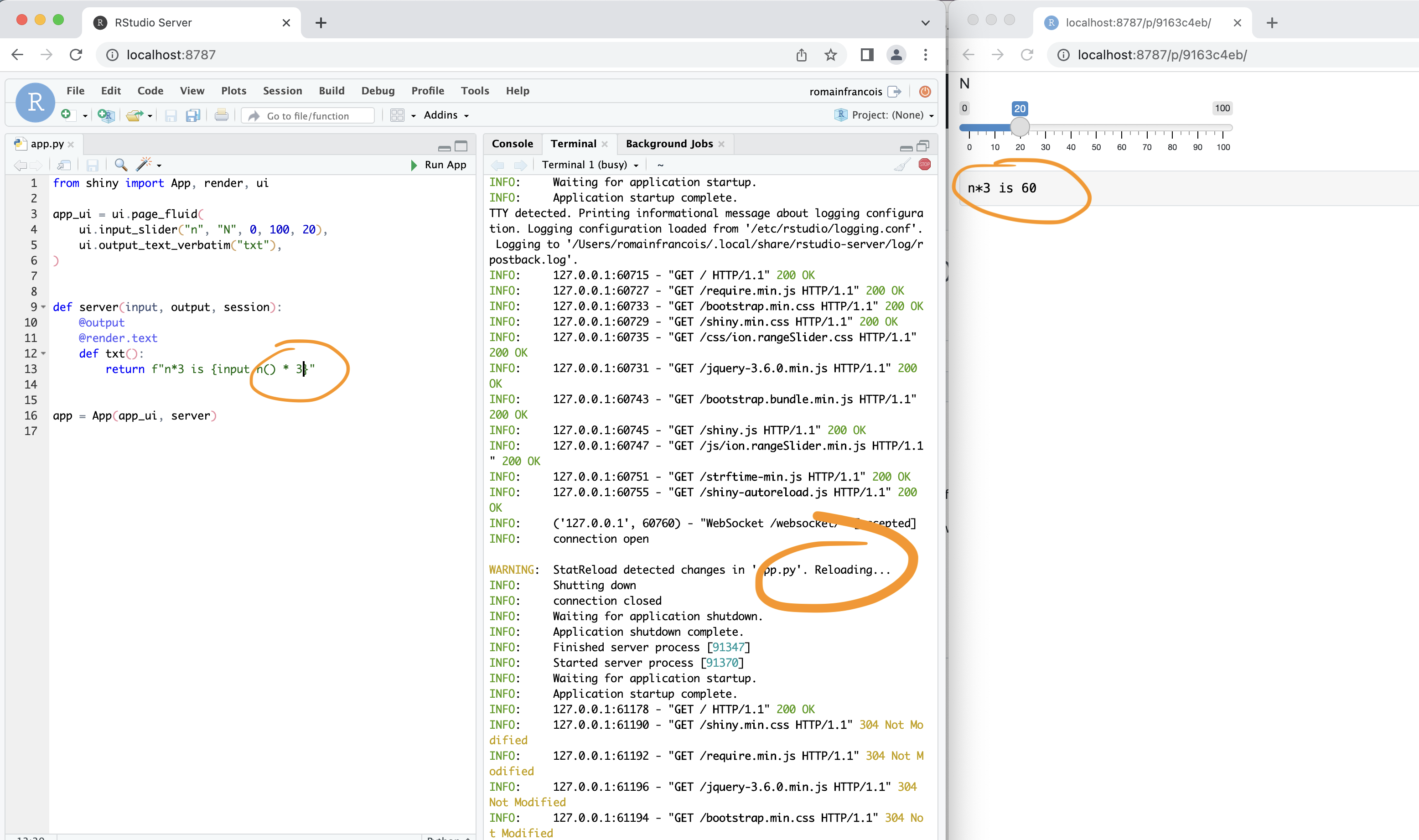Save app.py with the save icon

pyautogui.click(x=171, y=115)
